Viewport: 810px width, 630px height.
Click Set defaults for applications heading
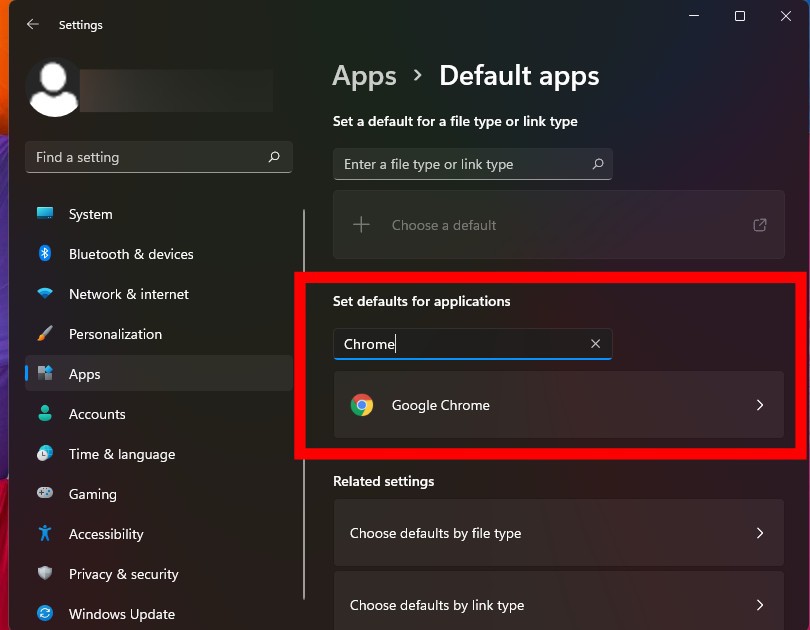pos(422,301)
